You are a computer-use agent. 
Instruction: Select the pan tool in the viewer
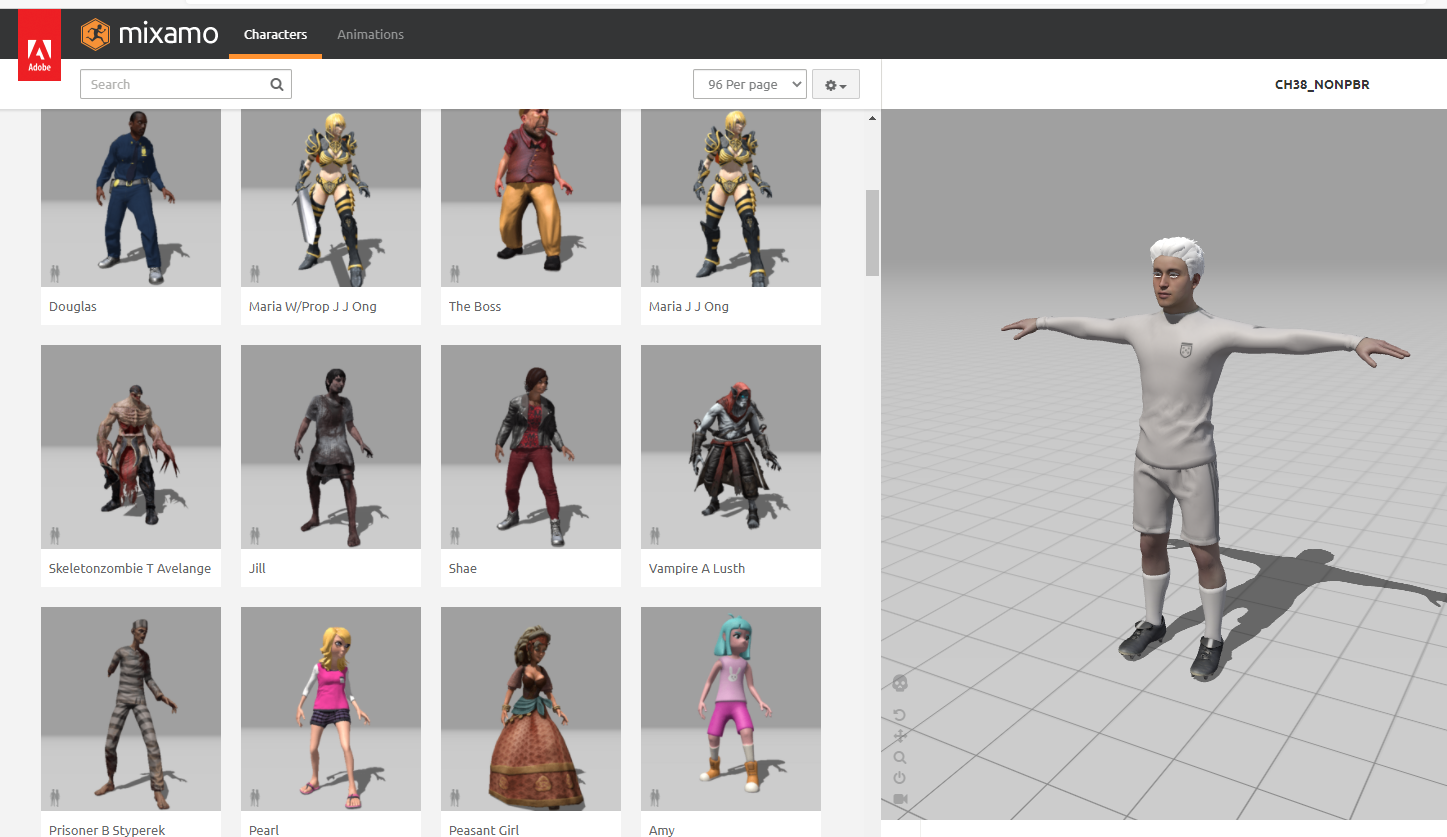tap(899, 737)
